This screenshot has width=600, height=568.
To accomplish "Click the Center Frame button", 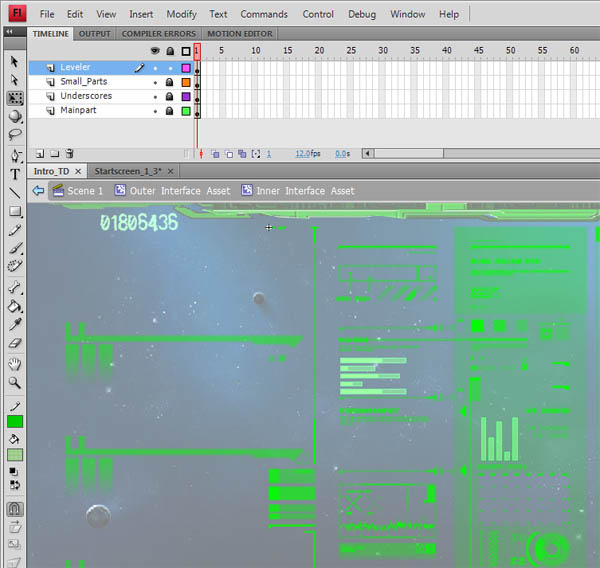I will click(201, 154).
